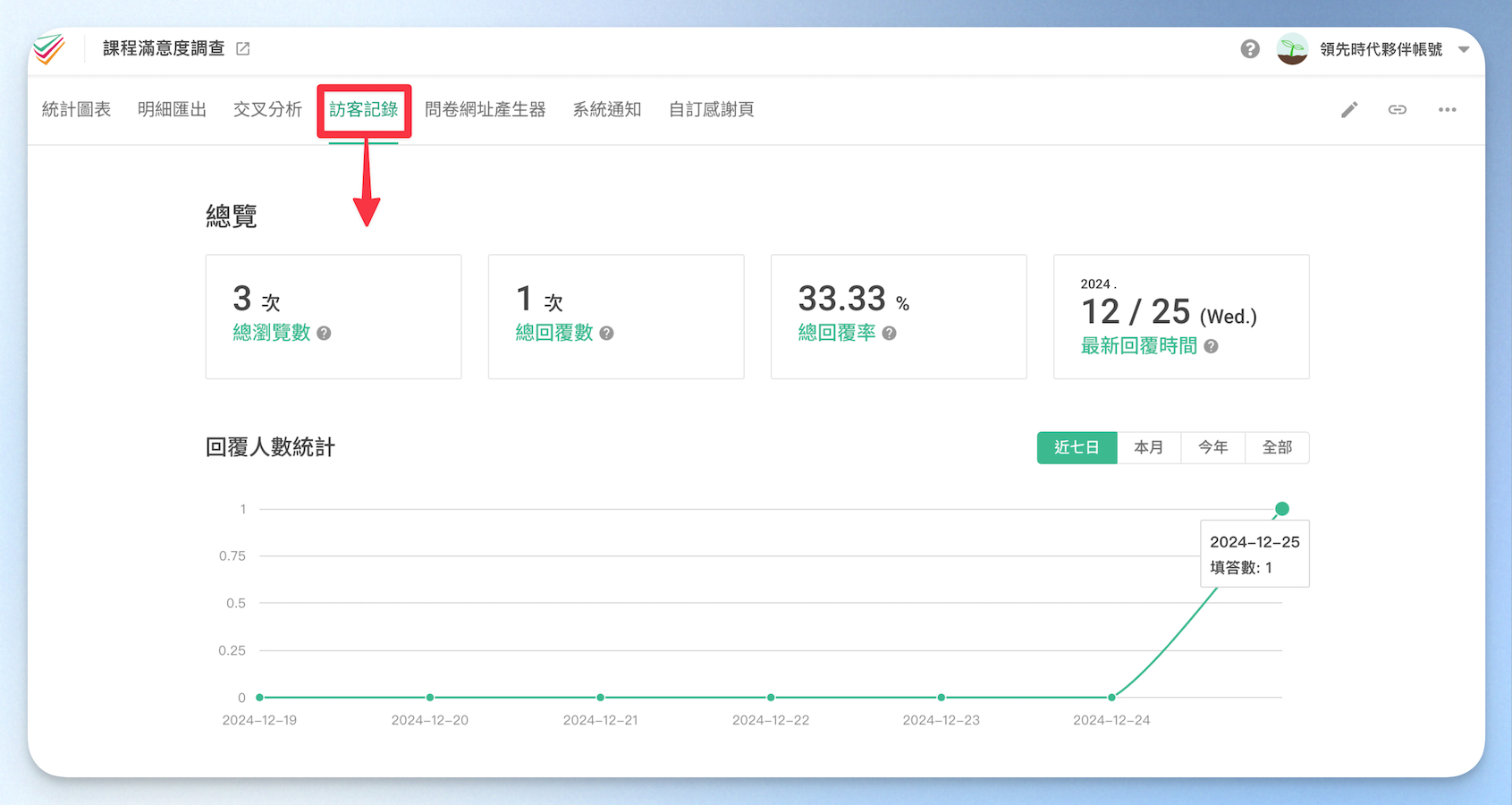The height and width of the screenshot is (805, 1512).
Task: Click the 2024-12-24 chart data point
Action: pos(1111,697)
